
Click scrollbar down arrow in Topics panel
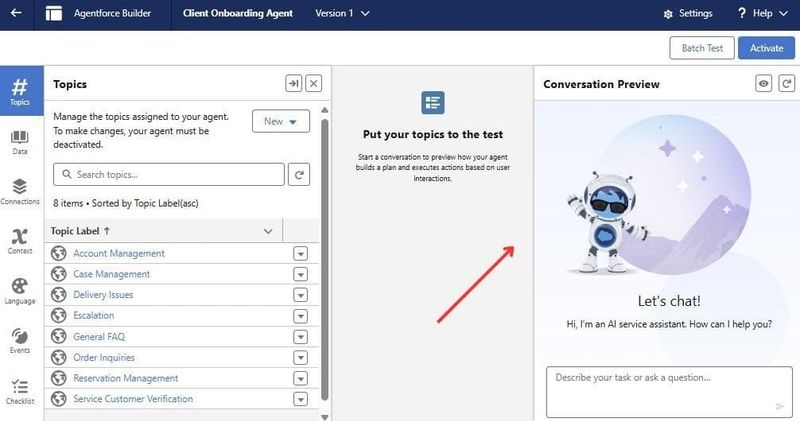click(x=325, y=417)
